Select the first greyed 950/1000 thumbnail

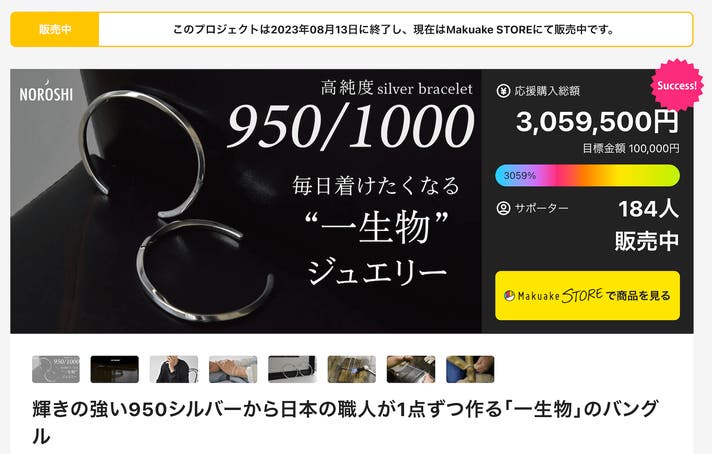click(x=56, y=369)
